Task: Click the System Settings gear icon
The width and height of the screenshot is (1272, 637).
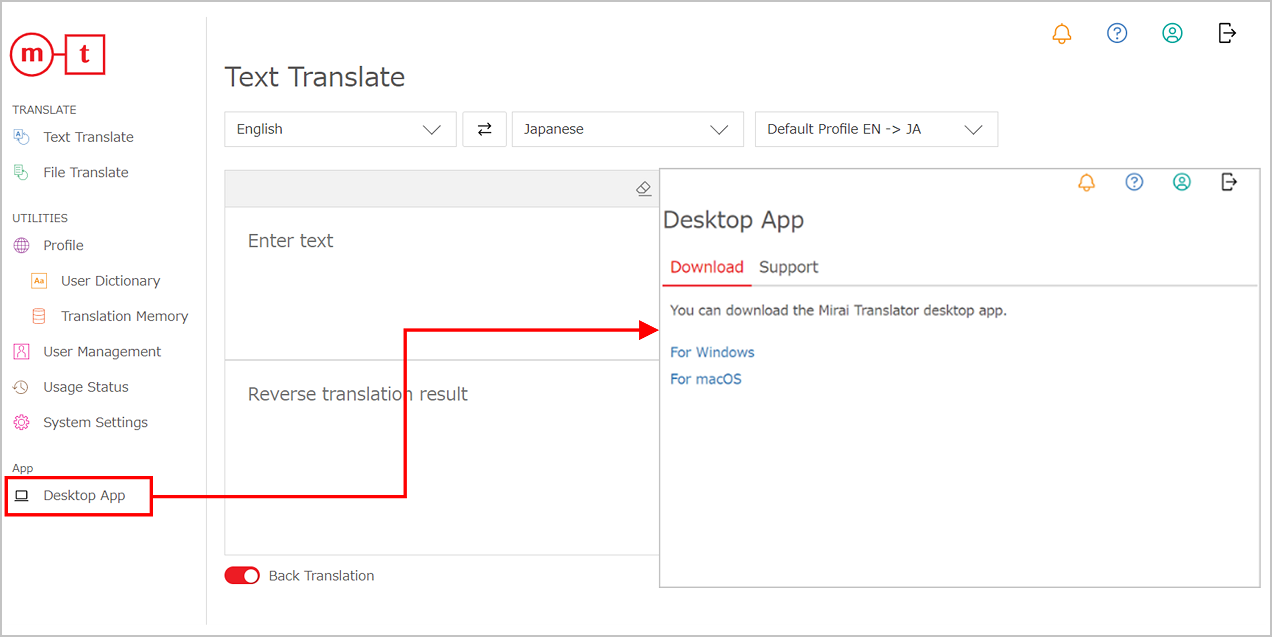Action: coord(21,422)
